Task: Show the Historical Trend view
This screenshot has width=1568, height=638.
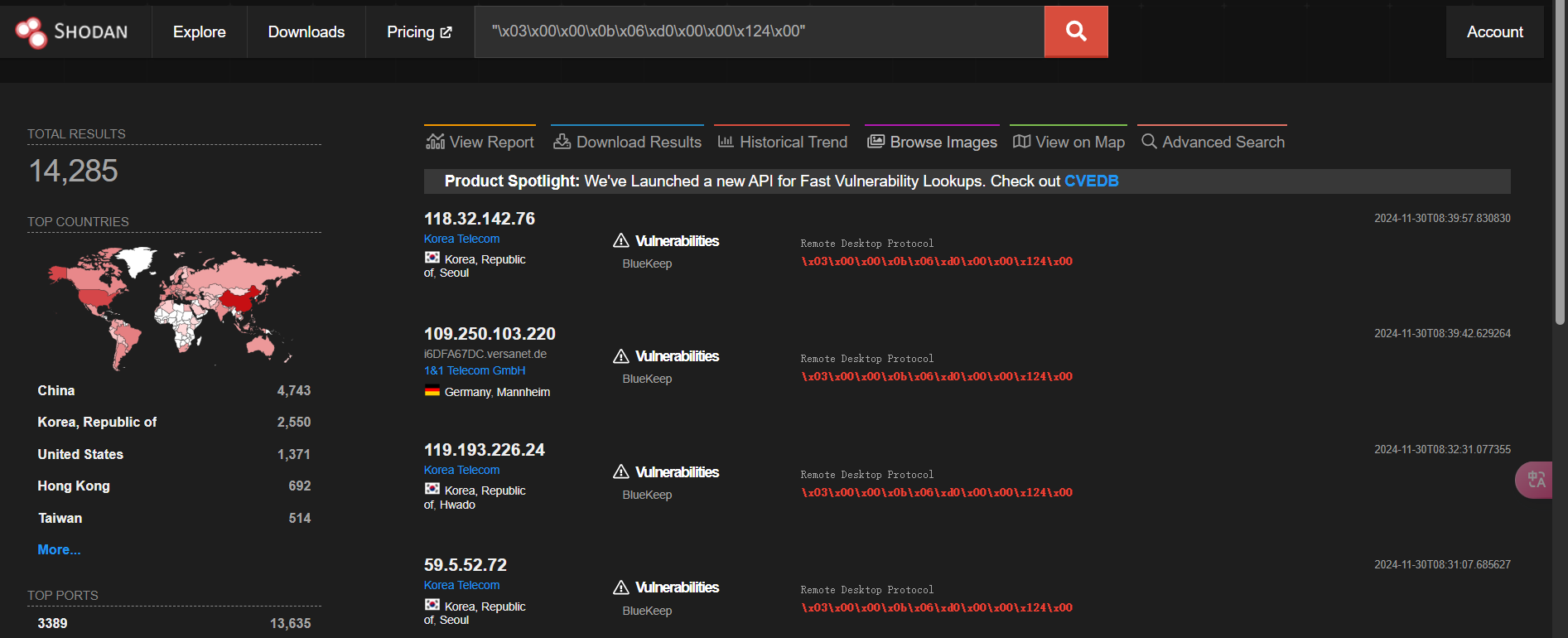Action: [x=782, y=142]
